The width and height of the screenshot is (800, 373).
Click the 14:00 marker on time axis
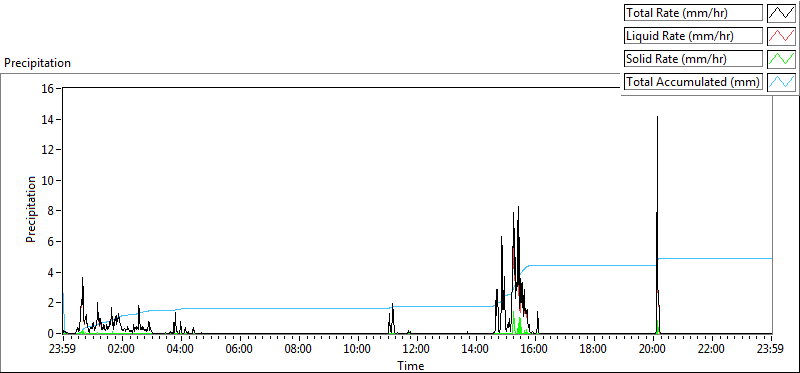click(x=477, y=350)
